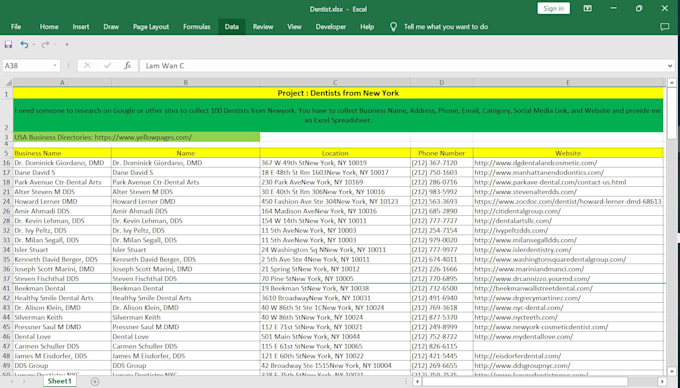680x388 pixels.
Task: Click the Tell me what you want to do box
Action: click(446, 26)
